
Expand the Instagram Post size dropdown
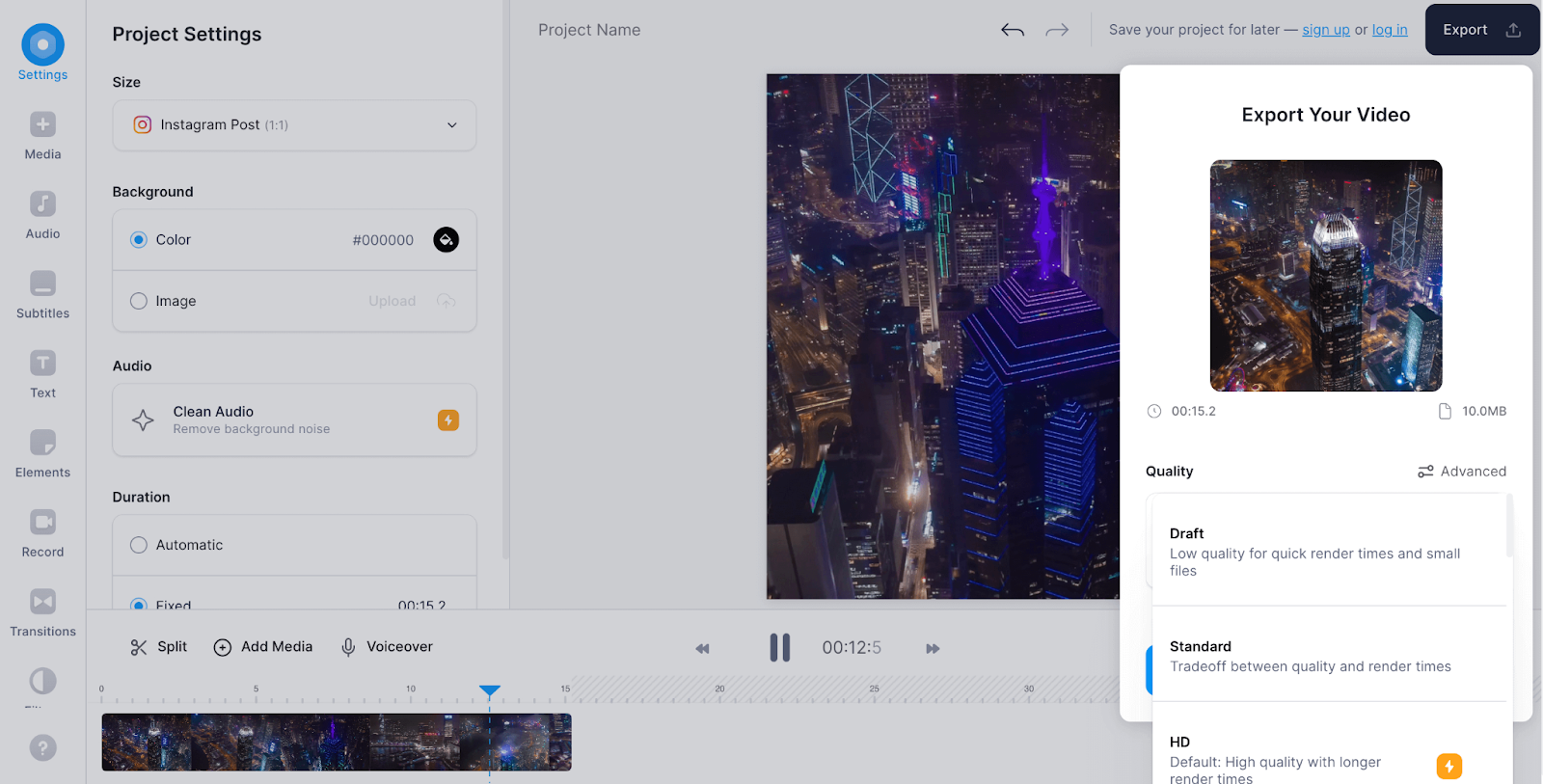[294, 125]
